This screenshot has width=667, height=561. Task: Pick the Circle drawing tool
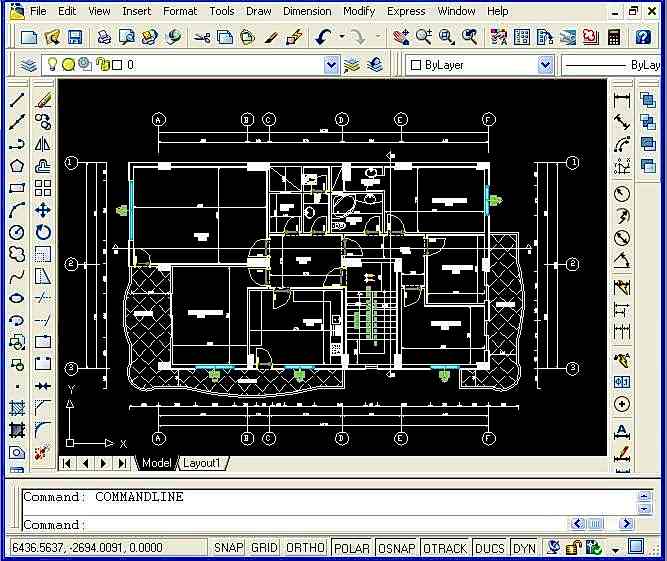pos(17,232)
